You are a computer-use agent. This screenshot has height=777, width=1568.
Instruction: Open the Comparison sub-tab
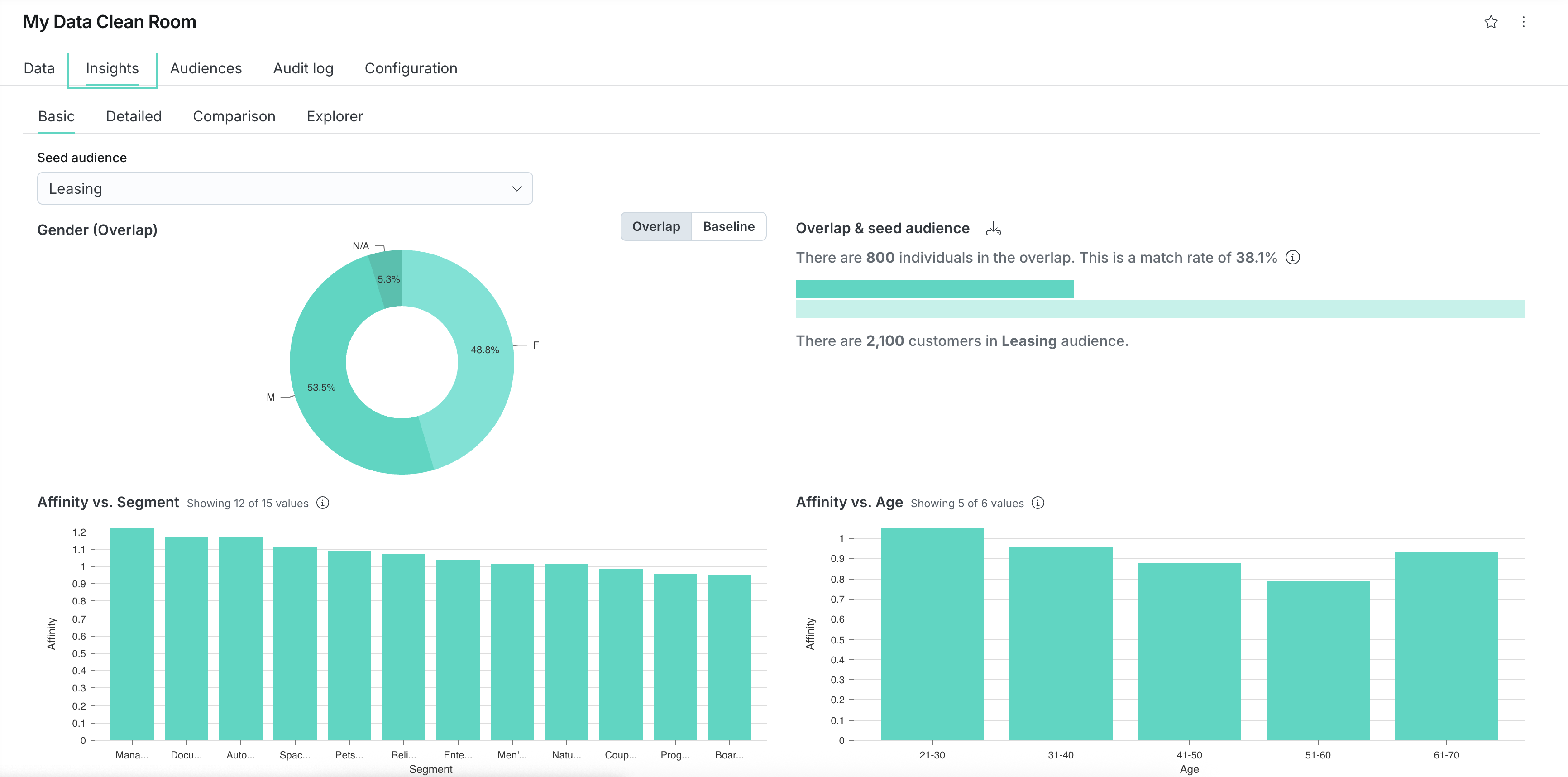click(234, 116)
